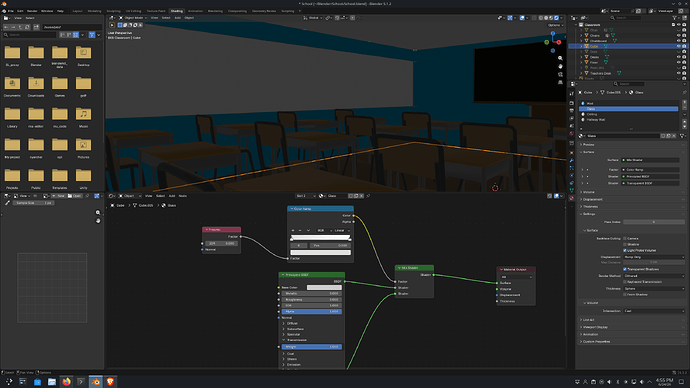The width and height of the screenshot is (690, 388).
Task: Click the pan hand icon in image editor
Action: point(98,220)
